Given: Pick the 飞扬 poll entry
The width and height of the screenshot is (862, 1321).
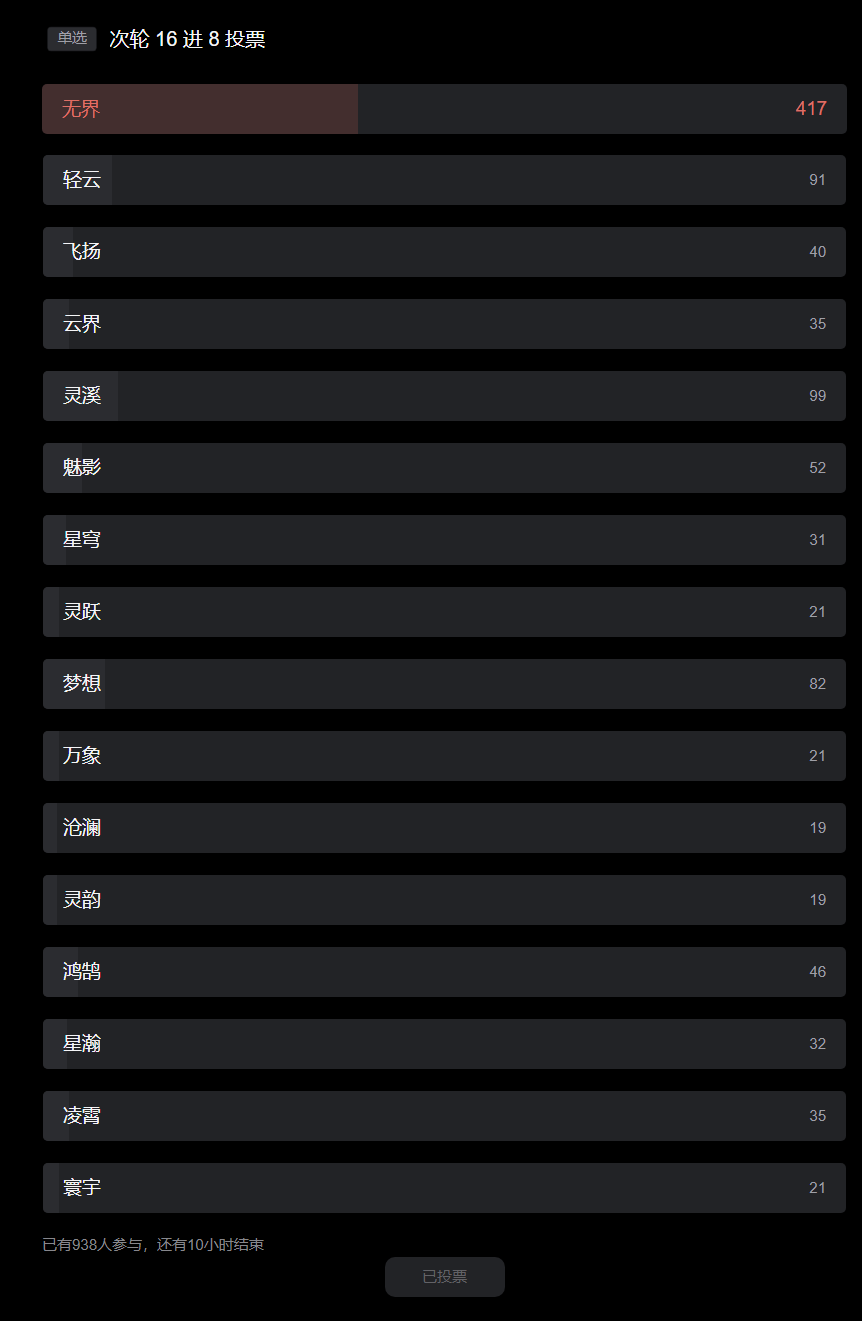Looking at the screenshot, I should 444,252.
